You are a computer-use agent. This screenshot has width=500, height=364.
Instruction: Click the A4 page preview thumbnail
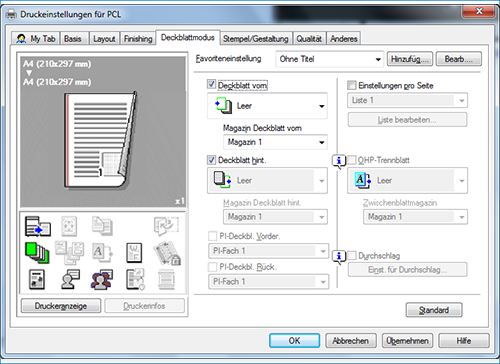click(x=100, y=140)
